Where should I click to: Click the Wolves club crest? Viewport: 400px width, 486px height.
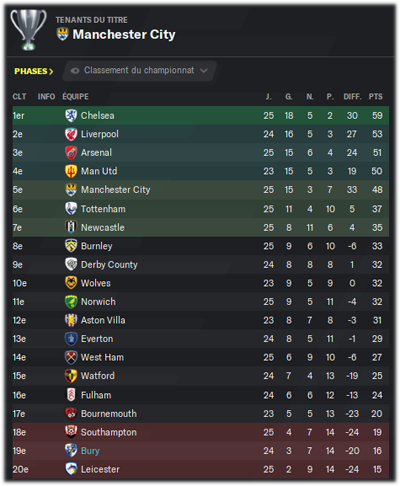click(71, 283)
